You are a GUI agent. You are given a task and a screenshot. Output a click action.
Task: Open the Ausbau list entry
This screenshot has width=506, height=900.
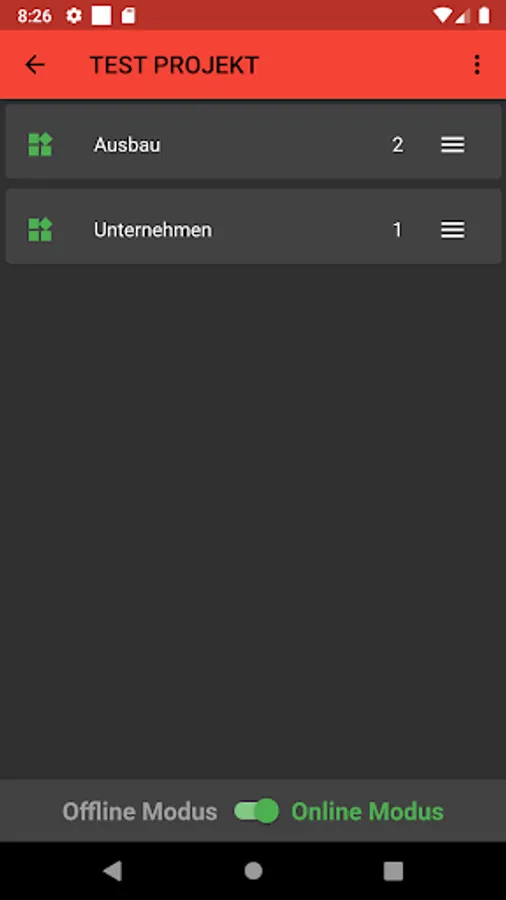pyautogui.click(x=253, y=141)
